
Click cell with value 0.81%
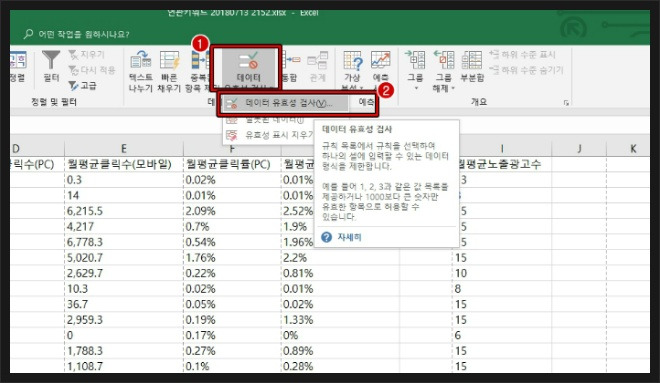pyautogui.click(x=340, y=273)
